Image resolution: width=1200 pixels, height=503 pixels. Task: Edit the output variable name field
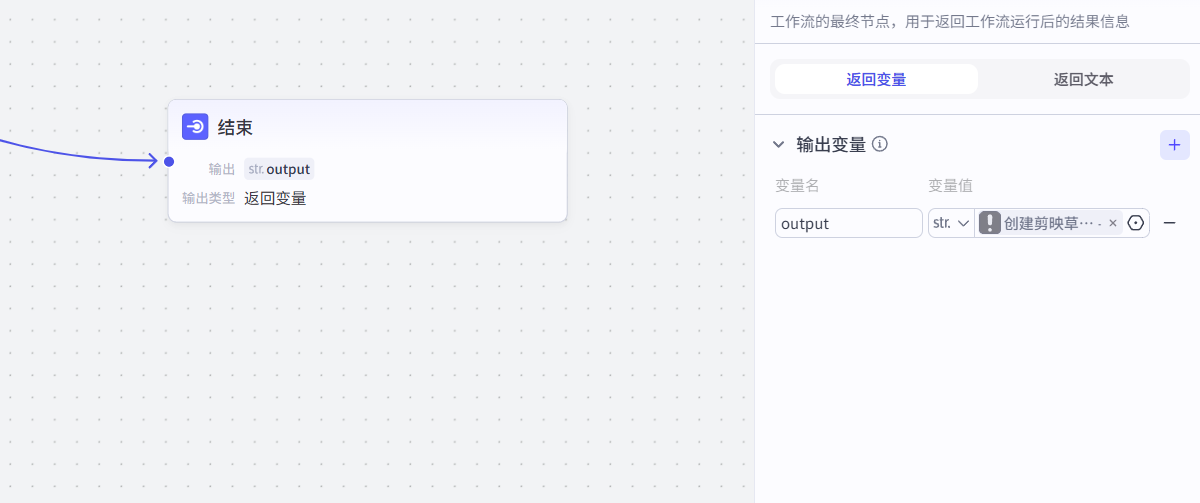(848, 223)
